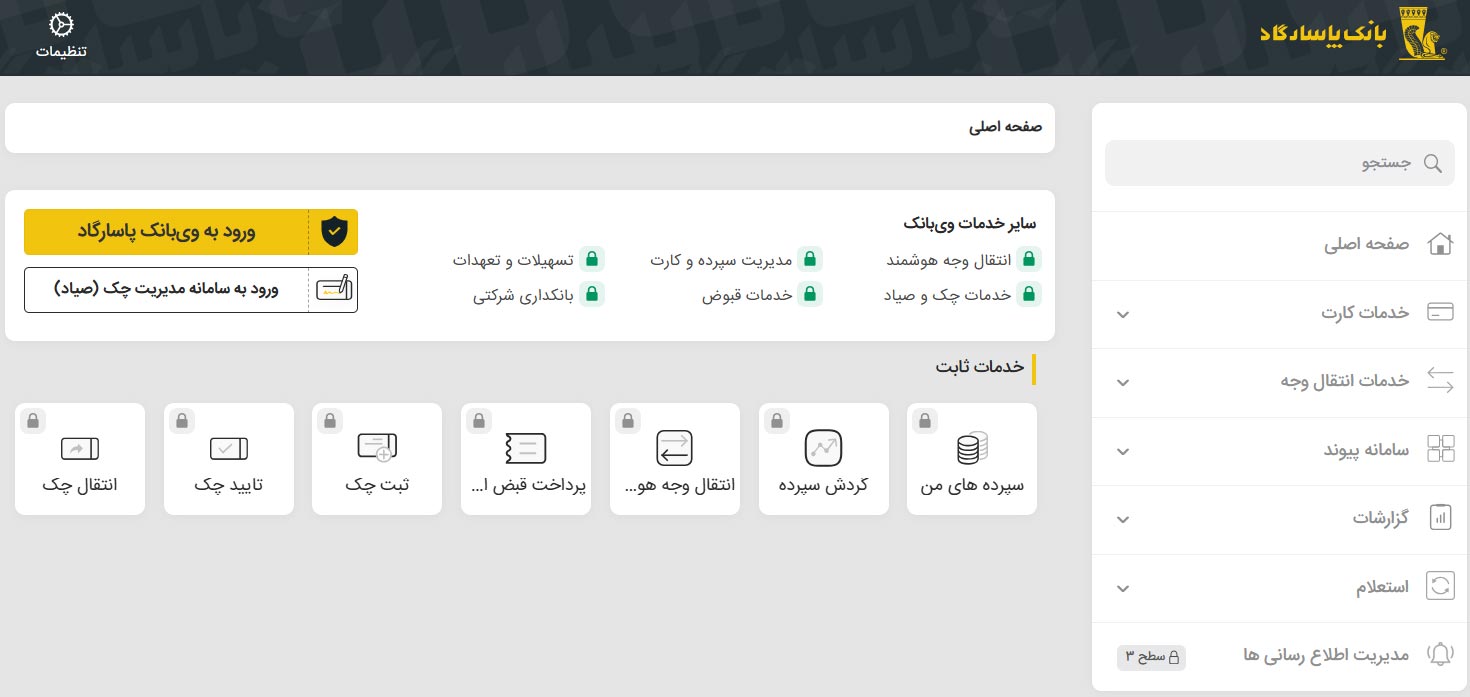Click the ورود به وی‌بانک پاسارگاد button
The height and width of the screenshot is (697, 1470).
pyautogui.click(x=191, y=232)
